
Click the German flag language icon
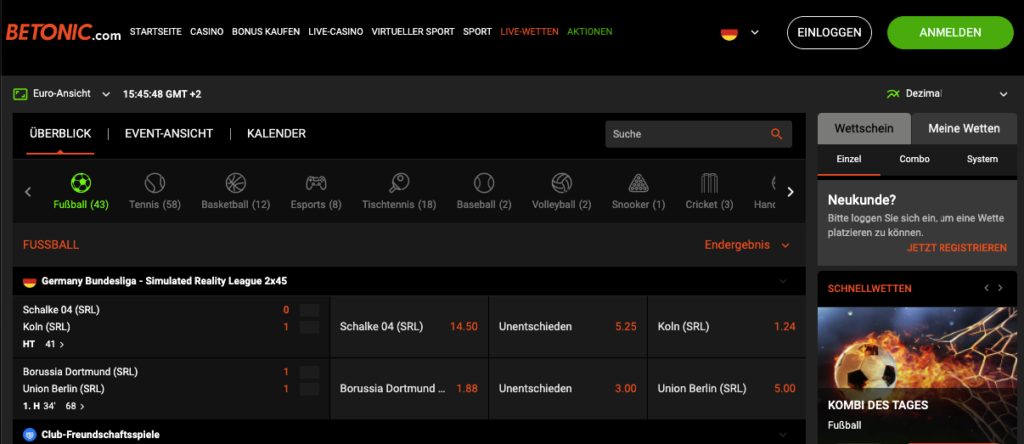(729, 33)
